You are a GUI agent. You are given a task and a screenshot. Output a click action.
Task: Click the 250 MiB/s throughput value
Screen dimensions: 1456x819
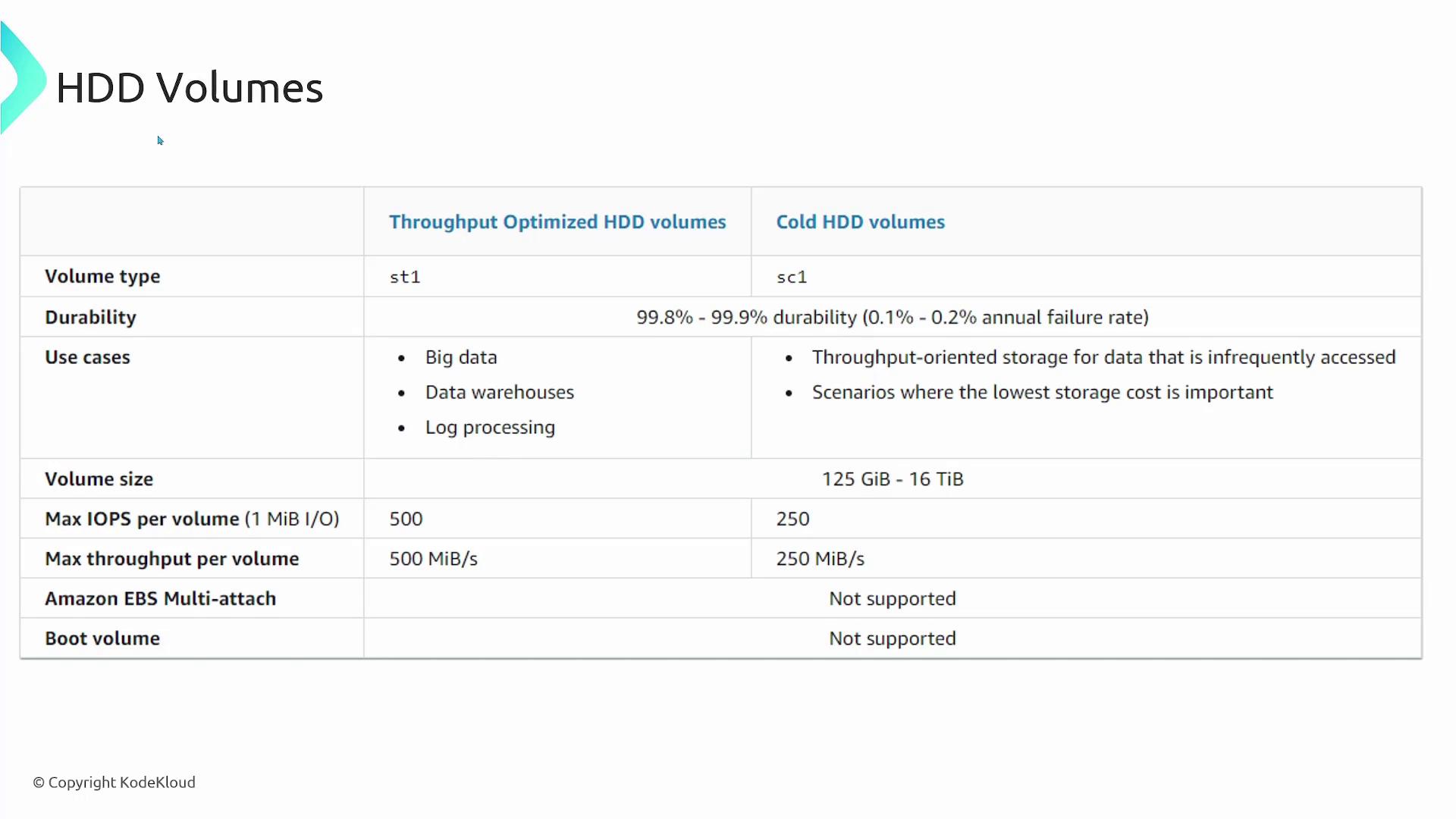click(820, 559)
